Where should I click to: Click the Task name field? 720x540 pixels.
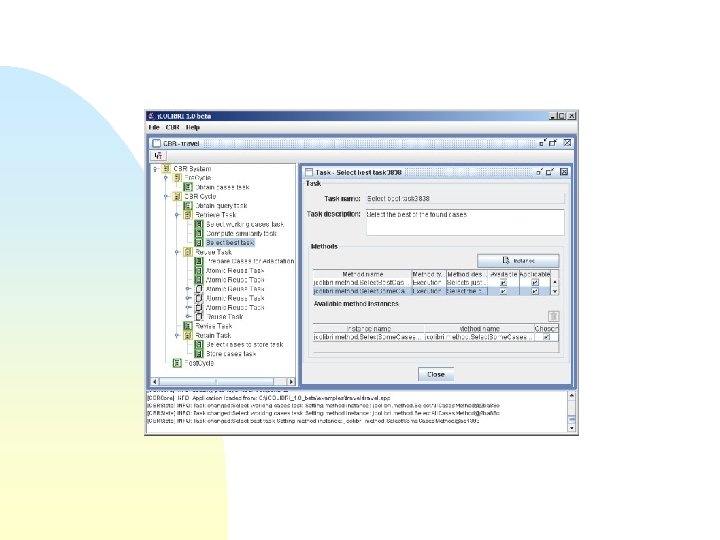(465, 198)
